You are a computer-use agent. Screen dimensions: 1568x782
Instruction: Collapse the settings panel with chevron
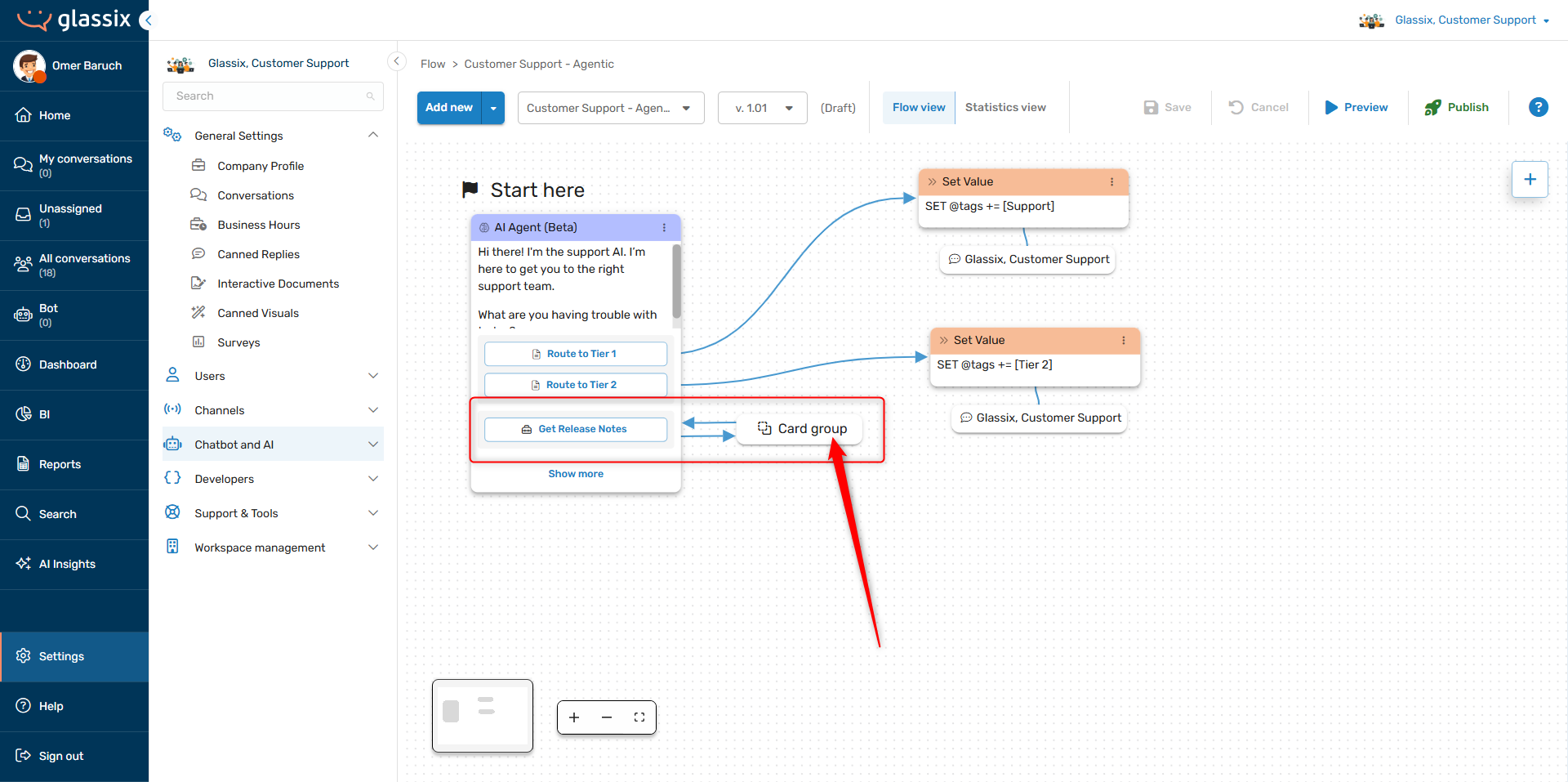pyautogui.click(x=397, y=61)
